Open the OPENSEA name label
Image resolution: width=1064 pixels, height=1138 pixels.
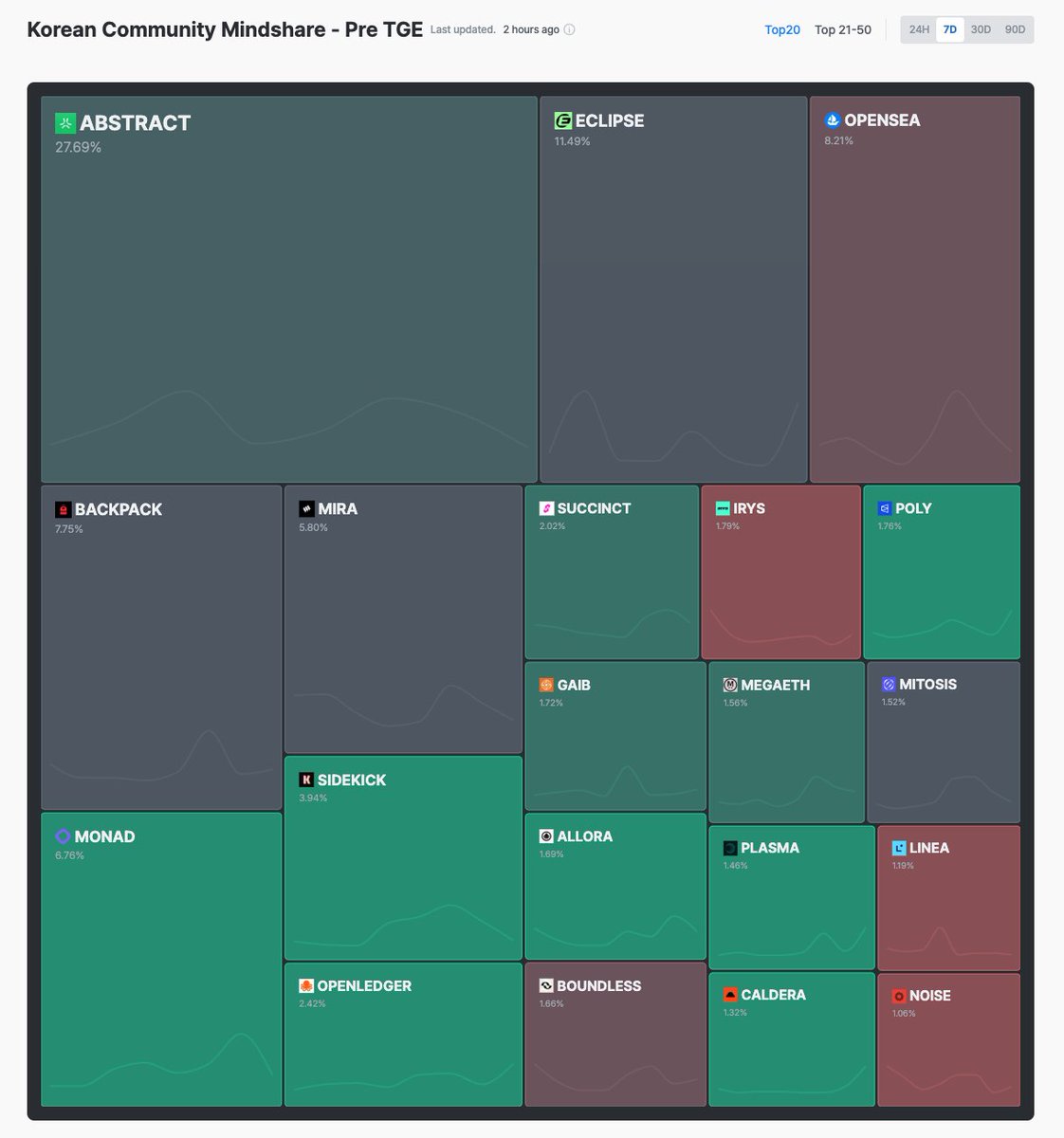pos(882,120)
